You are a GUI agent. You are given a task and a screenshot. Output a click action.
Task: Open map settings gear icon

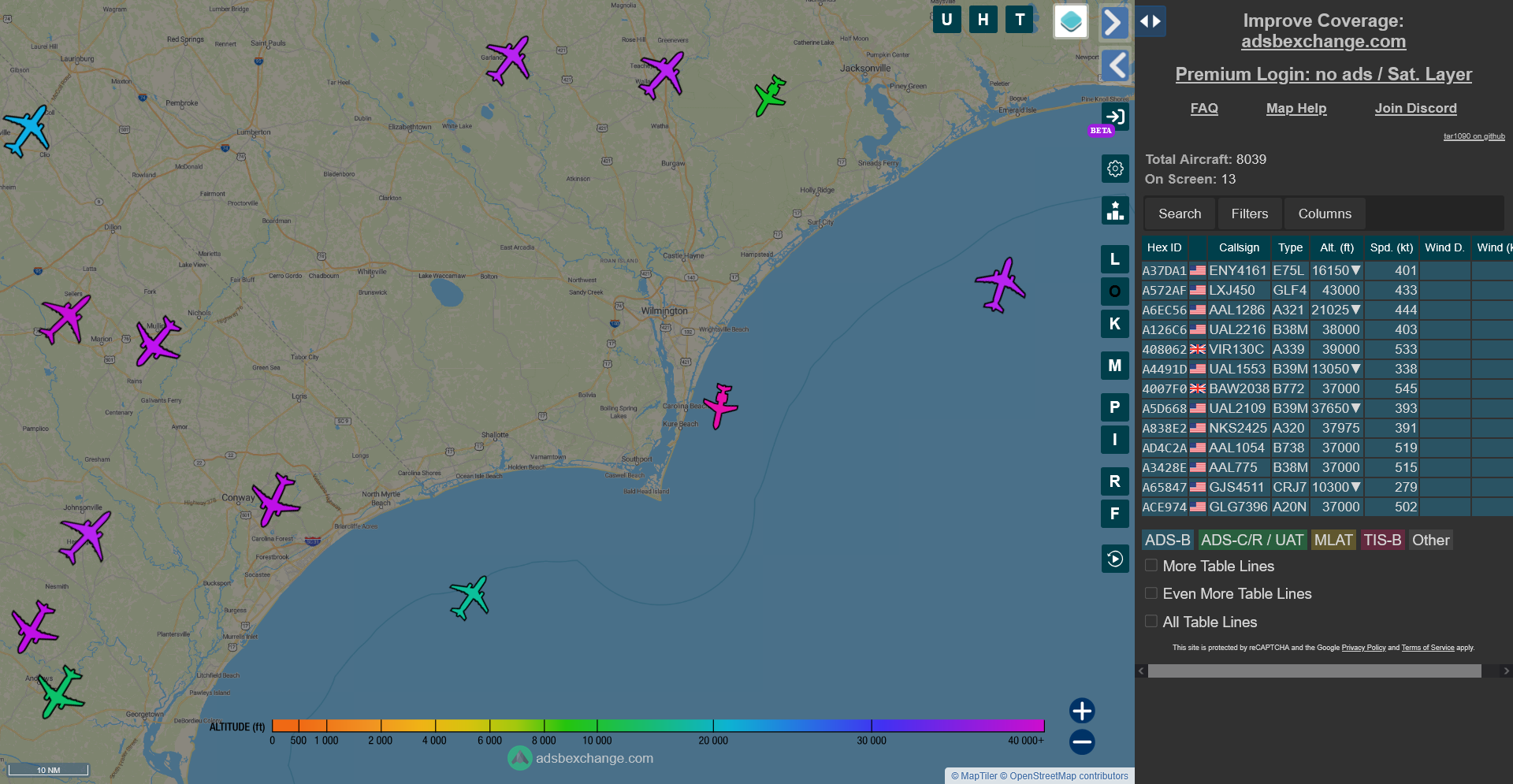coord(1115,169)
